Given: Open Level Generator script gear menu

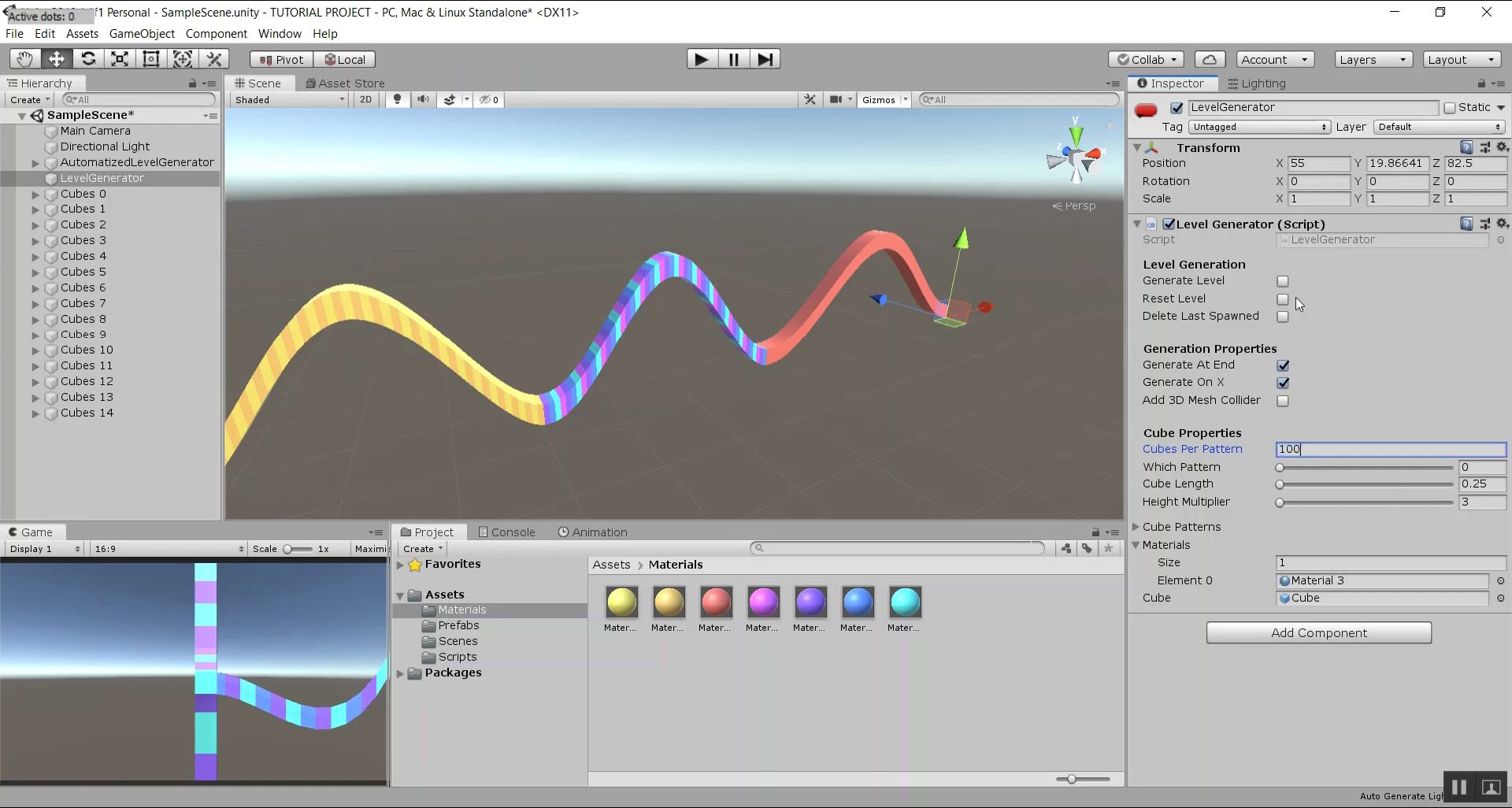Looking at the screenshot, I should pyautogui.click(x=1502, y=224).
